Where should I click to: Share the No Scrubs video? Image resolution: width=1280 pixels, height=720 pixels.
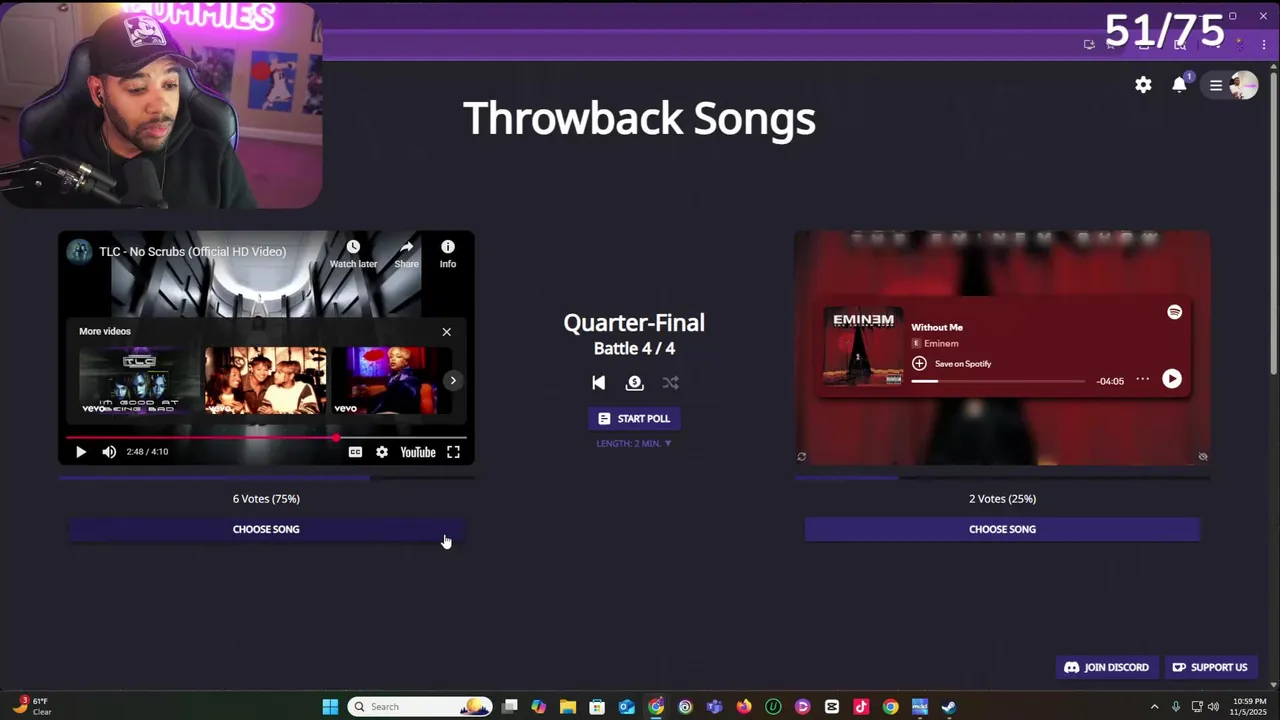[406, 254]
